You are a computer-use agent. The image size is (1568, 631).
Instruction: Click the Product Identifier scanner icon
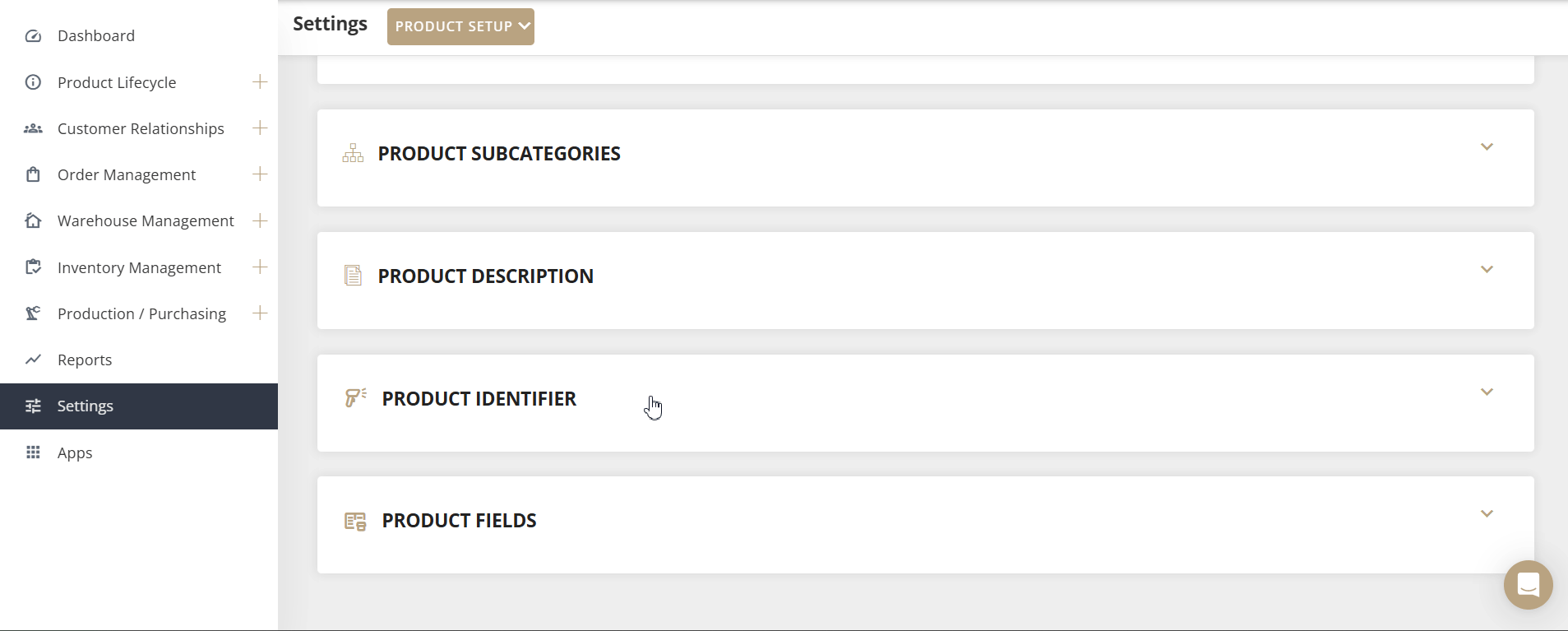[355, 398]
